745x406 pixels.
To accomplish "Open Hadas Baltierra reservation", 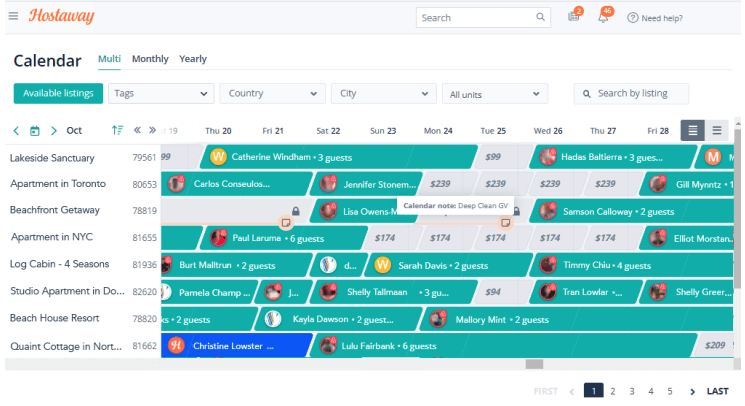I will point(613,157).
